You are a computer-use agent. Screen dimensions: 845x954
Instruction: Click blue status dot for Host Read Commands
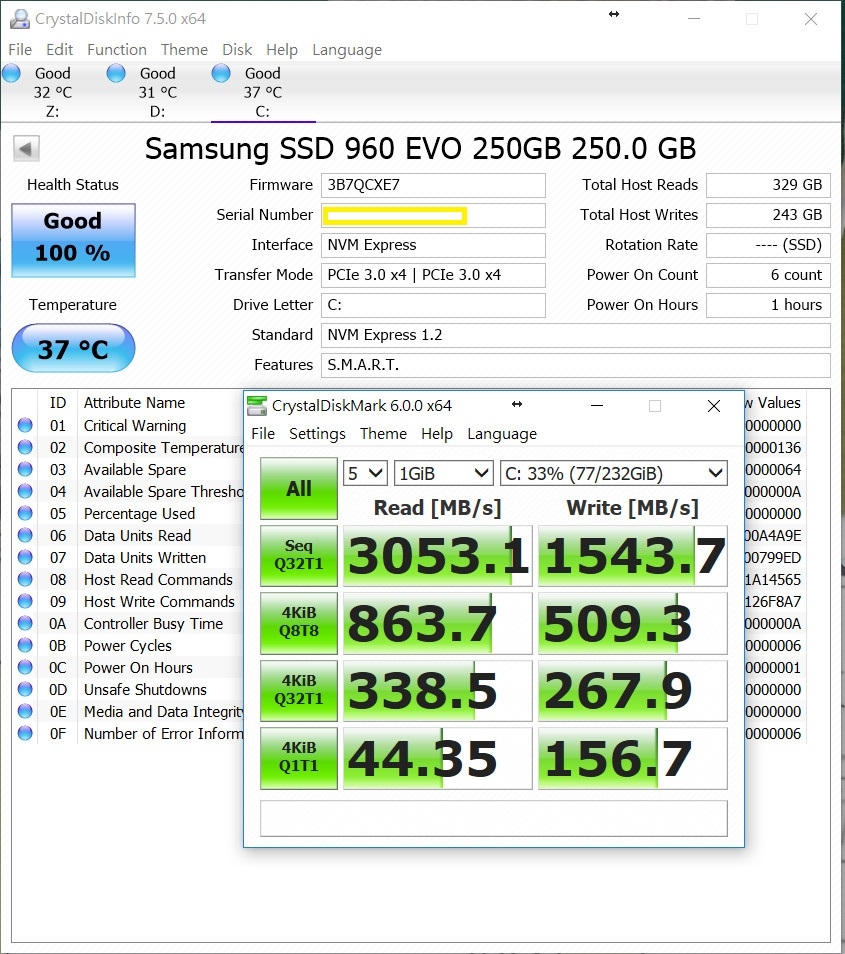(25, 579)
